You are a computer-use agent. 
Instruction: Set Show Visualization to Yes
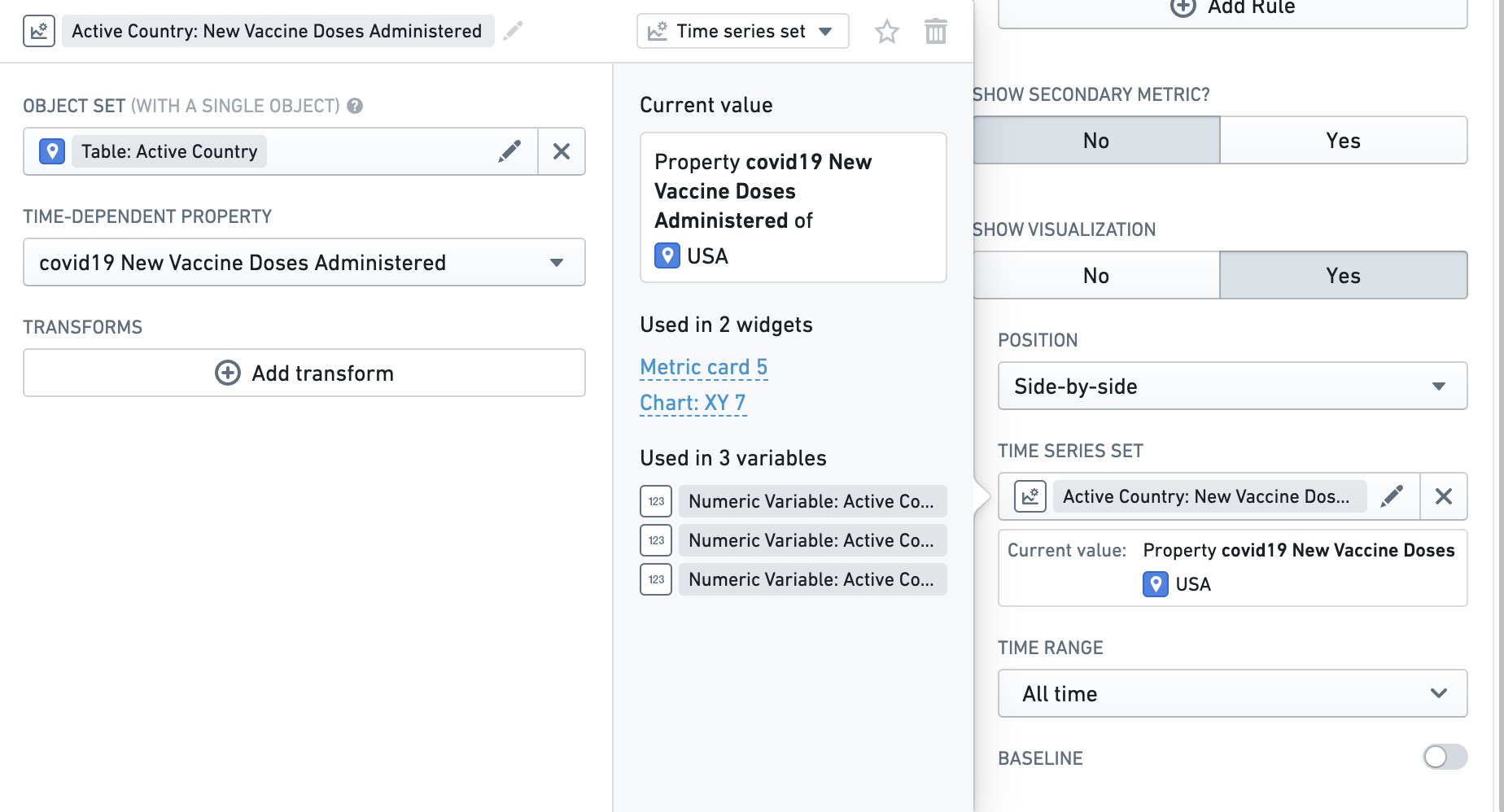tap(1344, 276)
